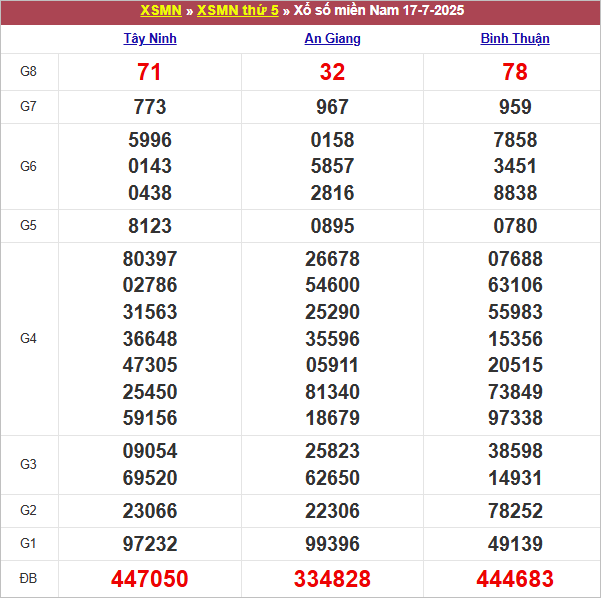Click G4 number 59156
This screenshot has width=601, height=598.
(150, 418)
